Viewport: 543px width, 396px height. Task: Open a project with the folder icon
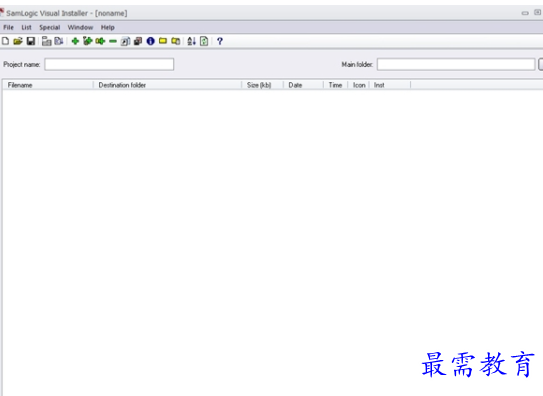tap(18, 41)
